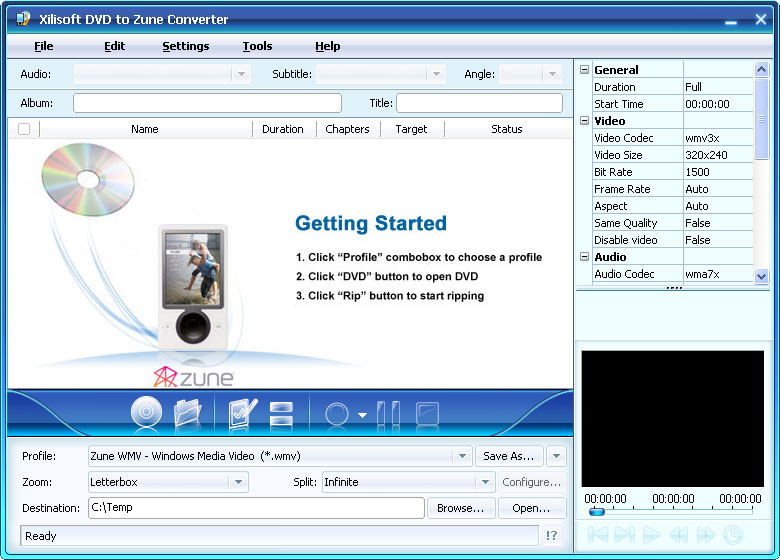
Task: Click the Save As... button
Action: click(x=508, y=456)
